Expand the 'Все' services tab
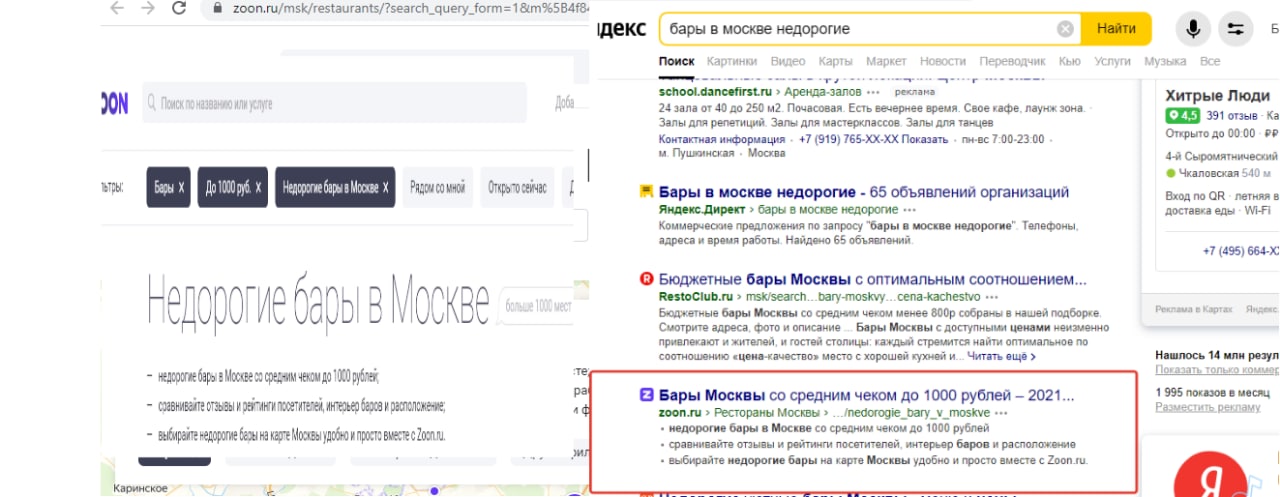The image size is (1280, 497). point(1210,61)
